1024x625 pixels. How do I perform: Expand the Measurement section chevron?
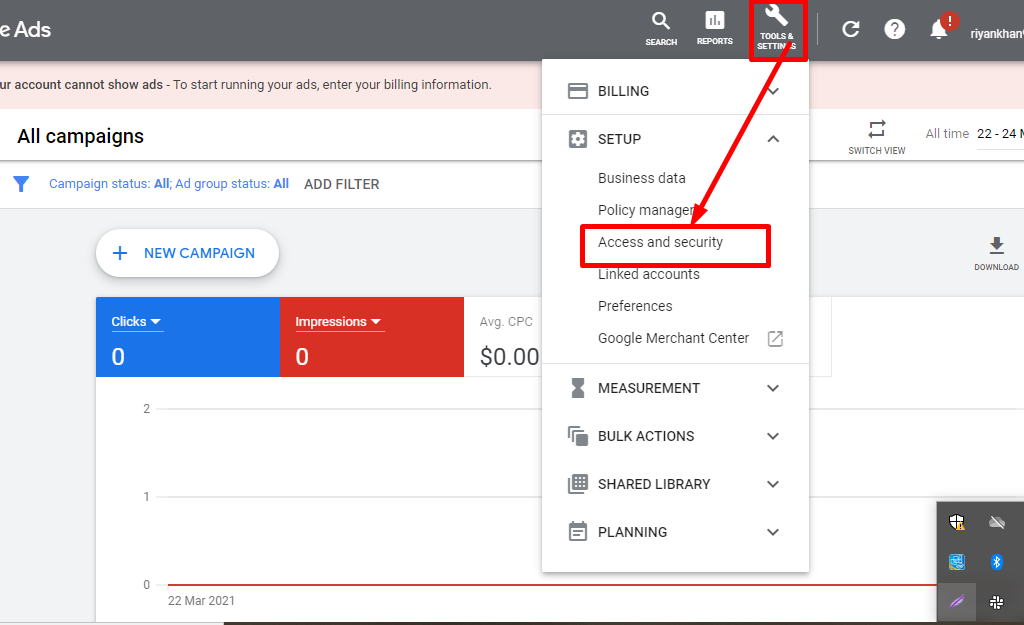tap(773, 388)
